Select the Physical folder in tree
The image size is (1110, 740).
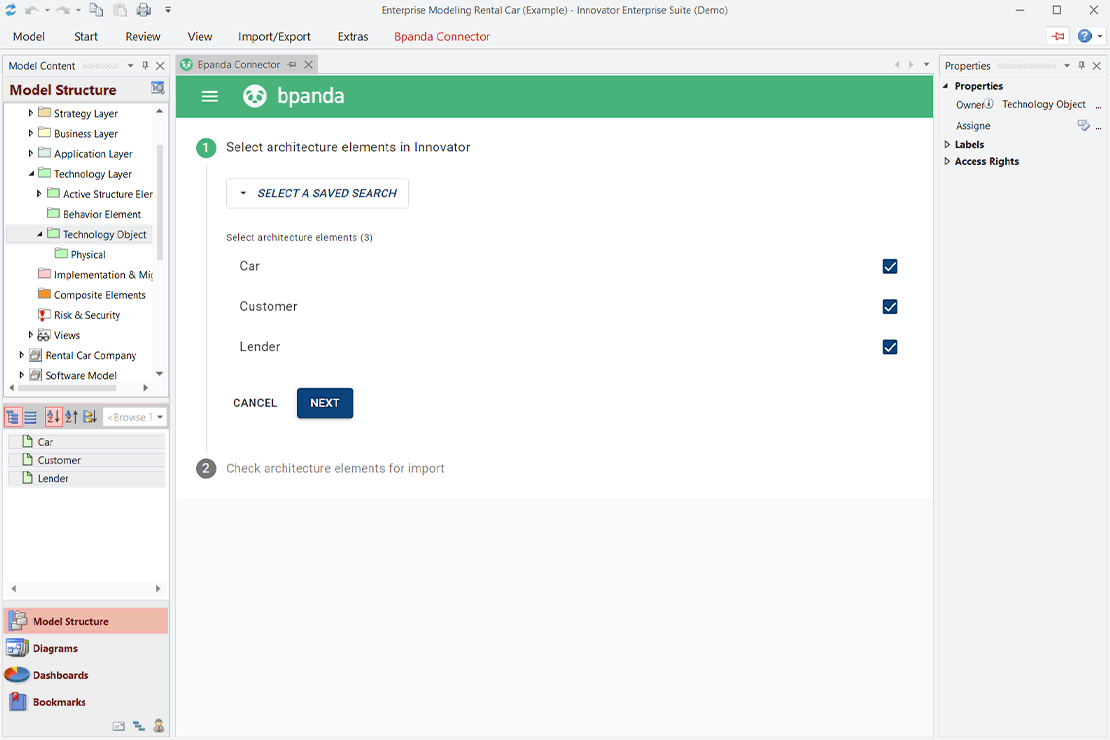(80, 254)
